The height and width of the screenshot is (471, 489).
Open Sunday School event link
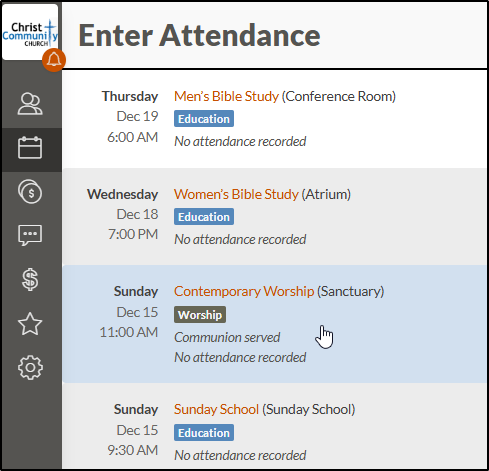tap(216, 409)
